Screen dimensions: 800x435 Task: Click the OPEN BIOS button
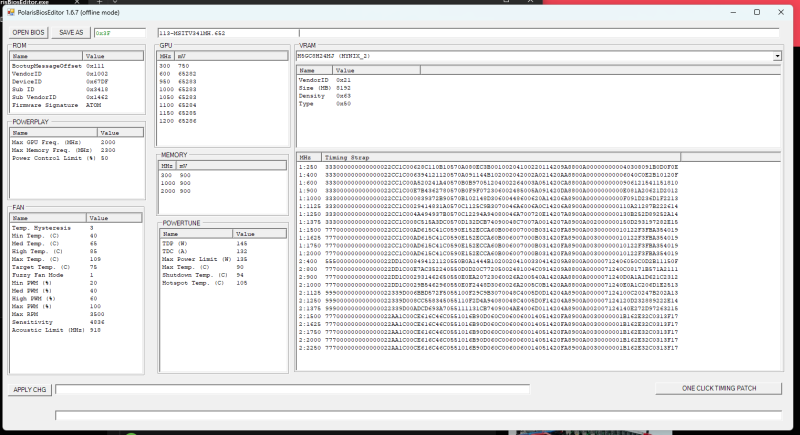29,33
